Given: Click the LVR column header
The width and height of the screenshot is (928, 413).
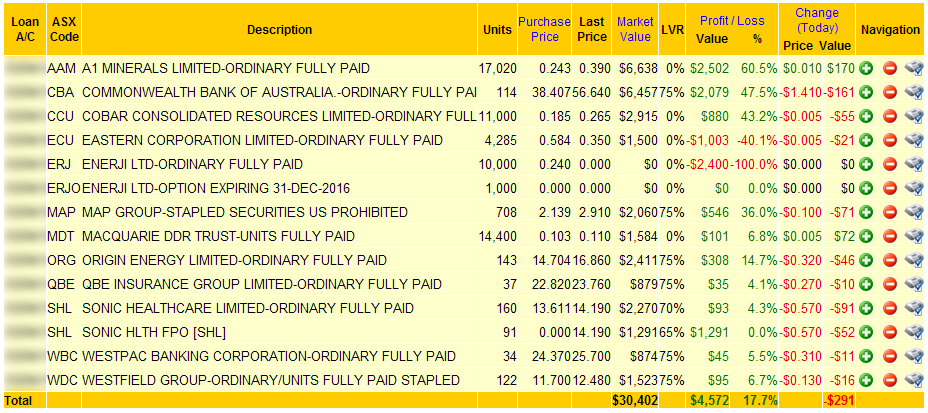Looking at the screenshot, I should 672,30.
